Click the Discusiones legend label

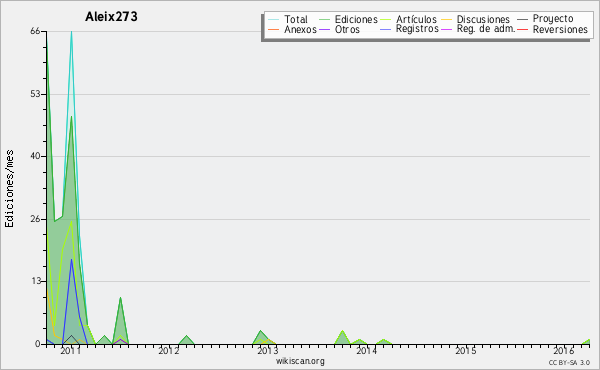click(483, 19)
